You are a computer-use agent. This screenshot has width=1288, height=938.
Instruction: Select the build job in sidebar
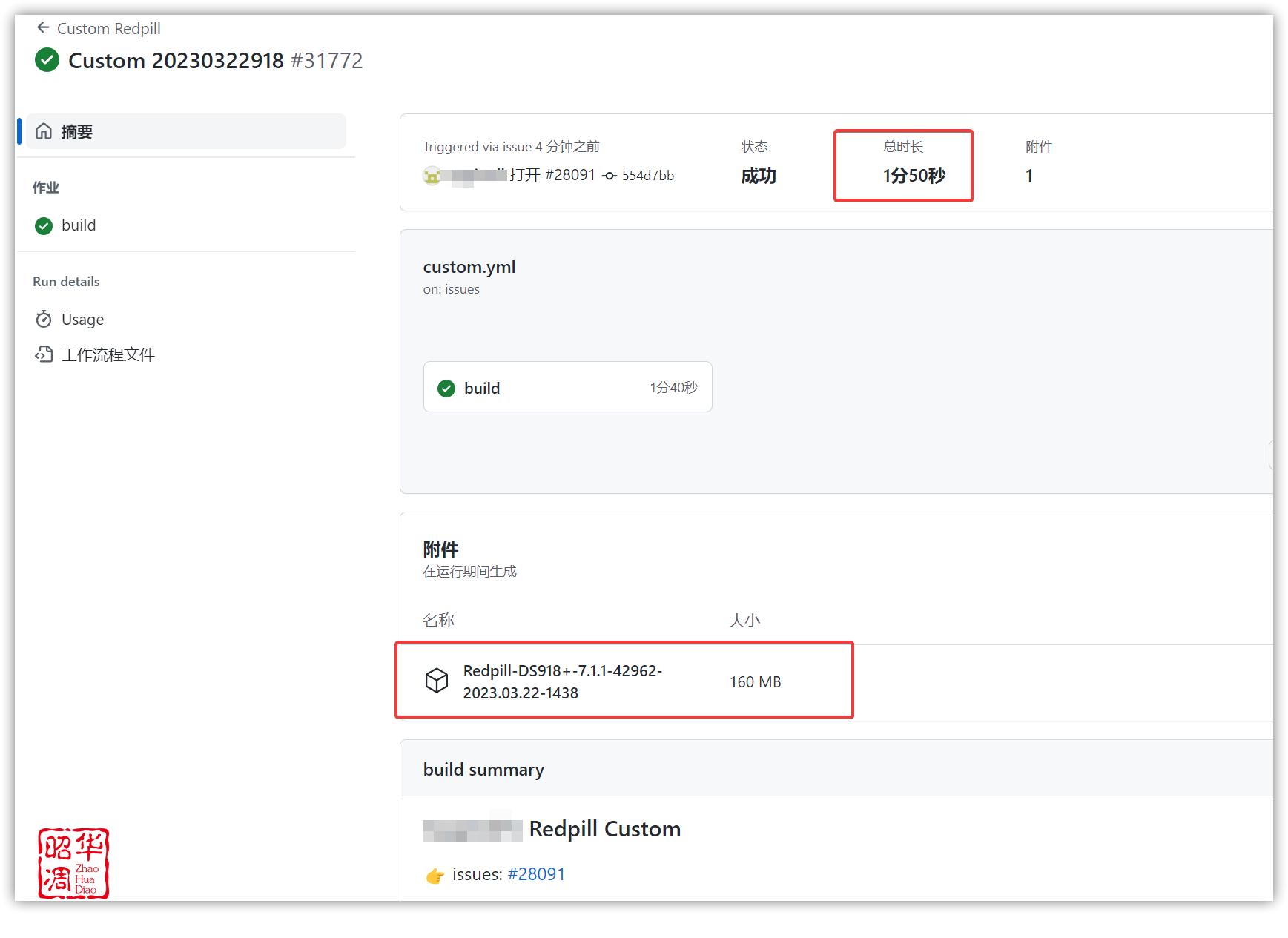click(x=79, y=225)
